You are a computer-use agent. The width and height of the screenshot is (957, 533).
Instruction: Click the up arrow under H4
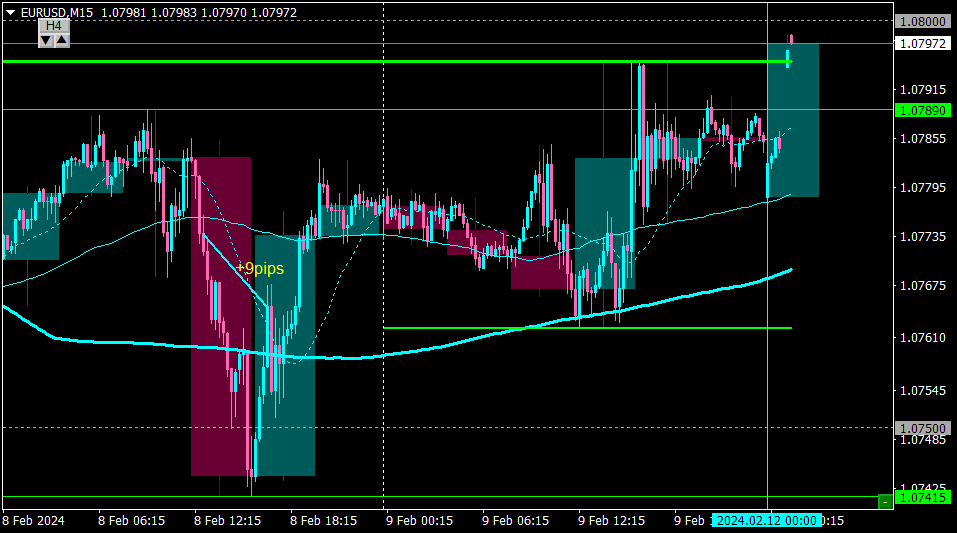62,40
